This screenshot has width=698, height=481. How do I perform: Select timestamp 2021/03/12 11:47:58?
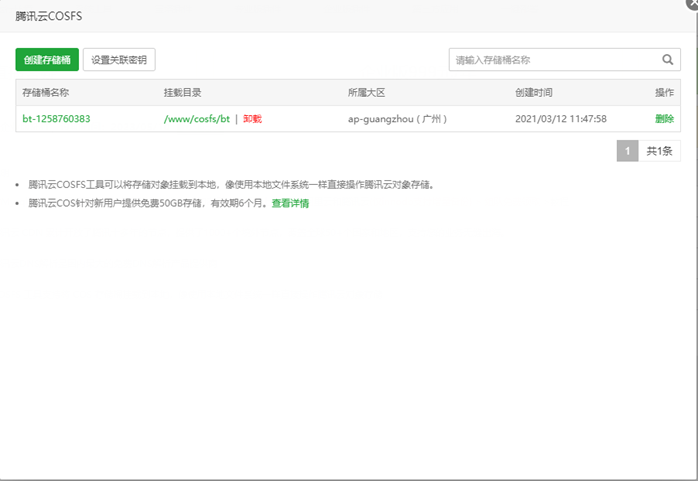pos(561,119)
